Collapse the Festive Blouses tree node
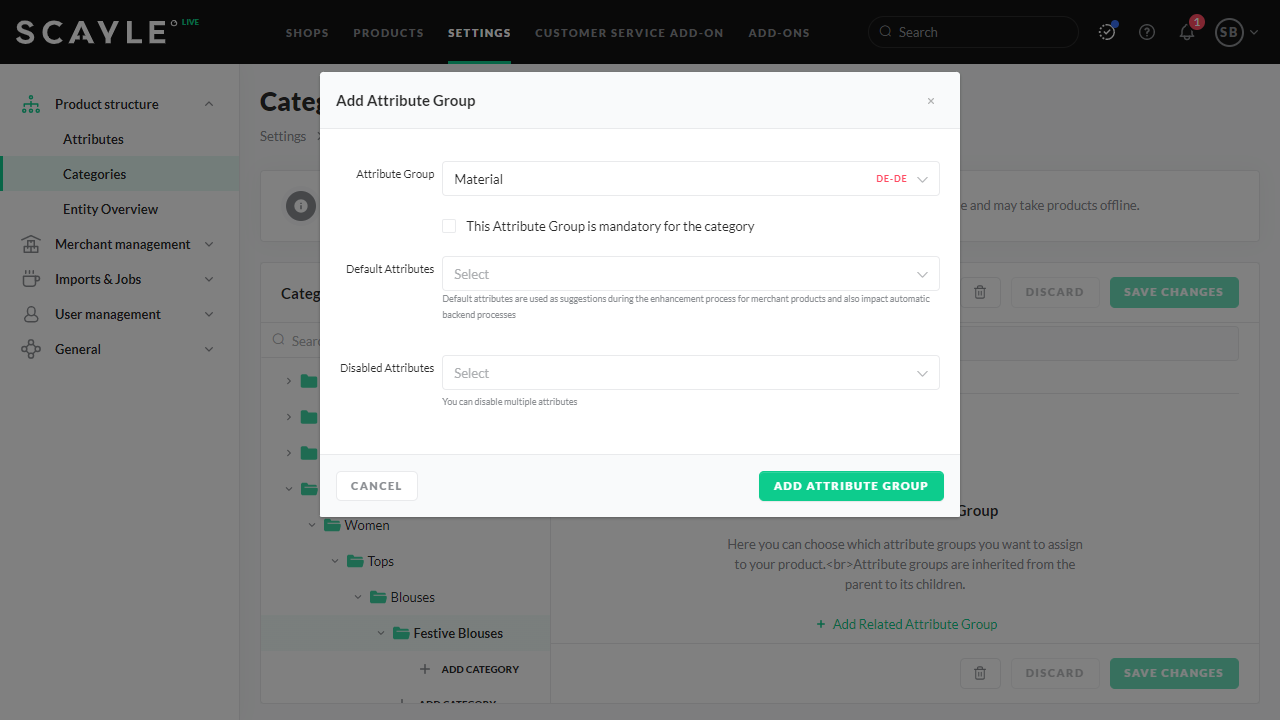The height and width of the screenshot is (720, 1280). tap(381, 633)
